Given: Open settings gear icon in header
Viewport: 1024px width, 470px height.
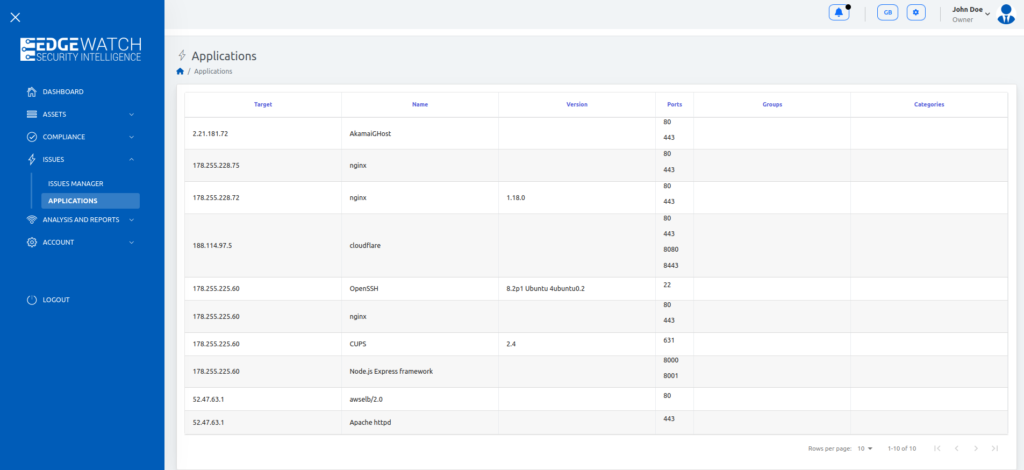Looking at the screenshot, I should click(x=916, y=12).
